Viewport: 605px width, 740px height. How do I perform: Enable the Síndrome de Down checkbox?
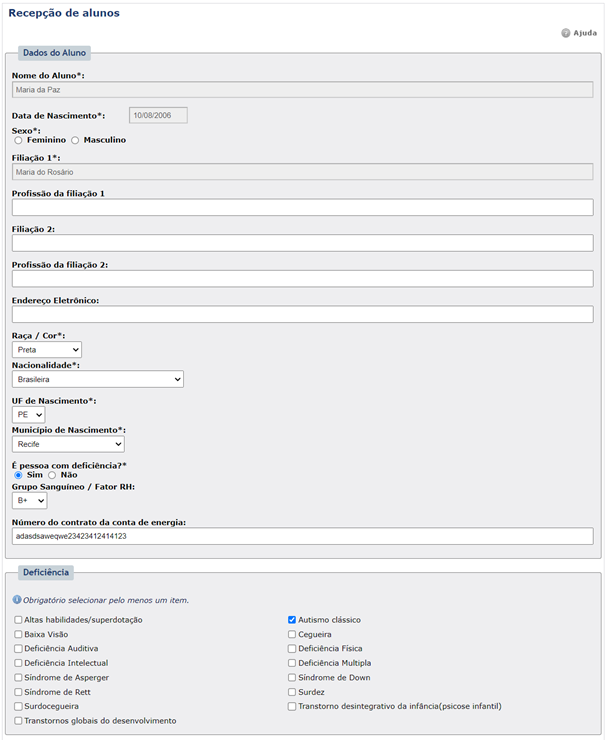point(291,677)
